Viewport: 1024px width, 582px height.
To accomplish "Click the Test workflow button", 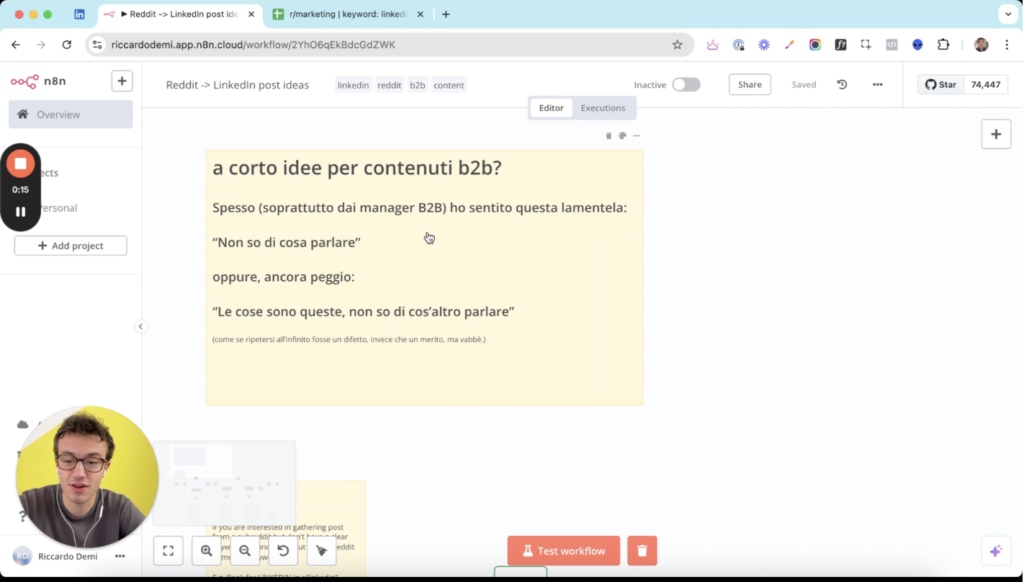I will pos(563,551).
